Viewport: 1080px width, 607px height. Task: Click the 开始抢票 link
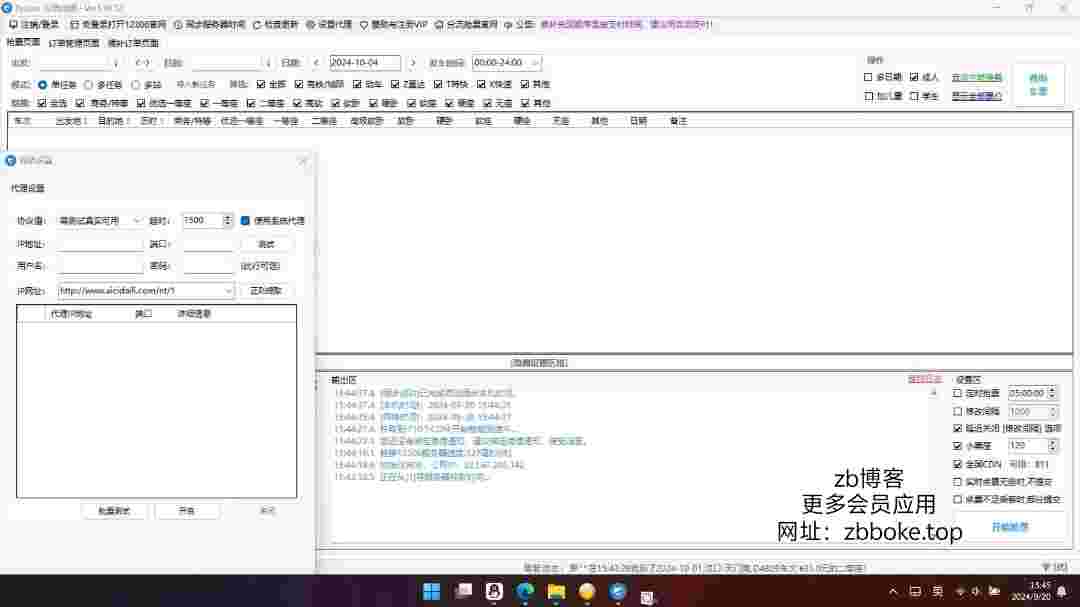(x=1010, y=527)
